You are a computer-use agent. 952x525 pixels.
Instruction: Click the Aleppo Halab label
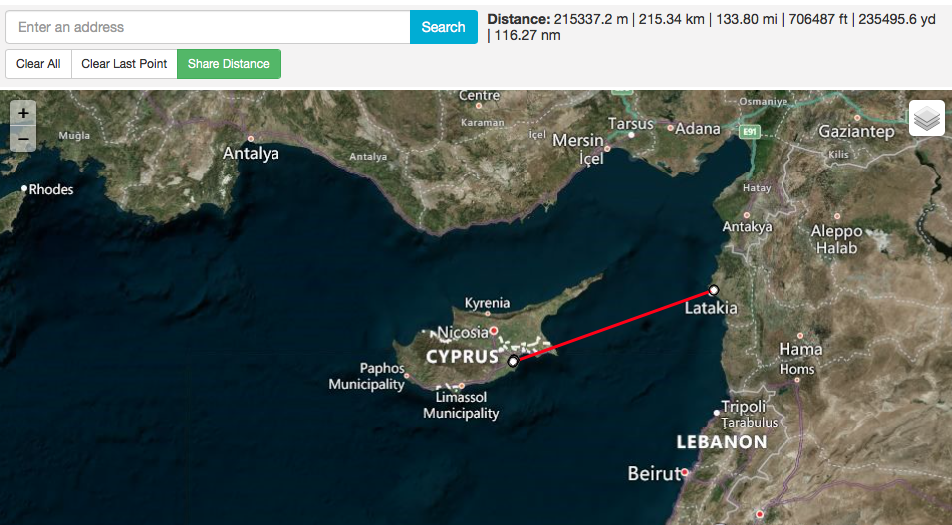(837, 239)
